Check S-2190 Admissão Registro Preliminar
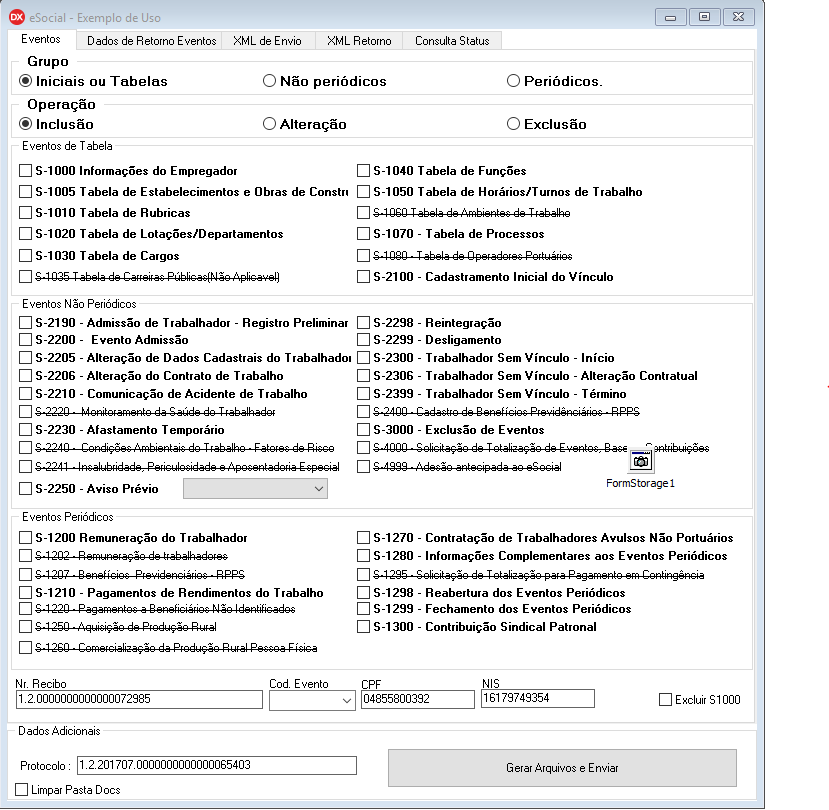 click(x=25, y=323)
